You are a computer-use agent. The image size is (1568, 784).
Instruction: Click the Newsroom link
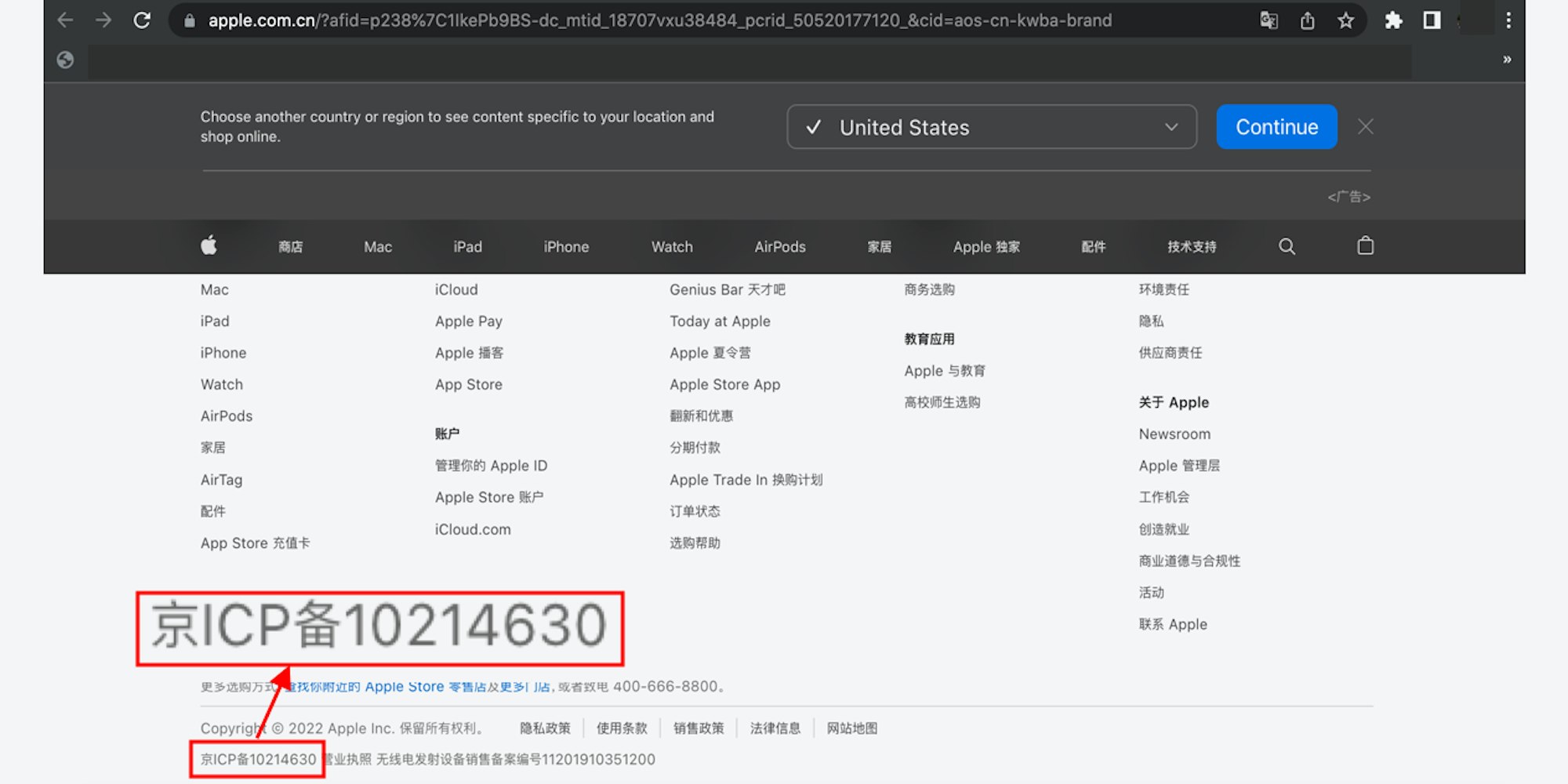(x=1174, y=434)
